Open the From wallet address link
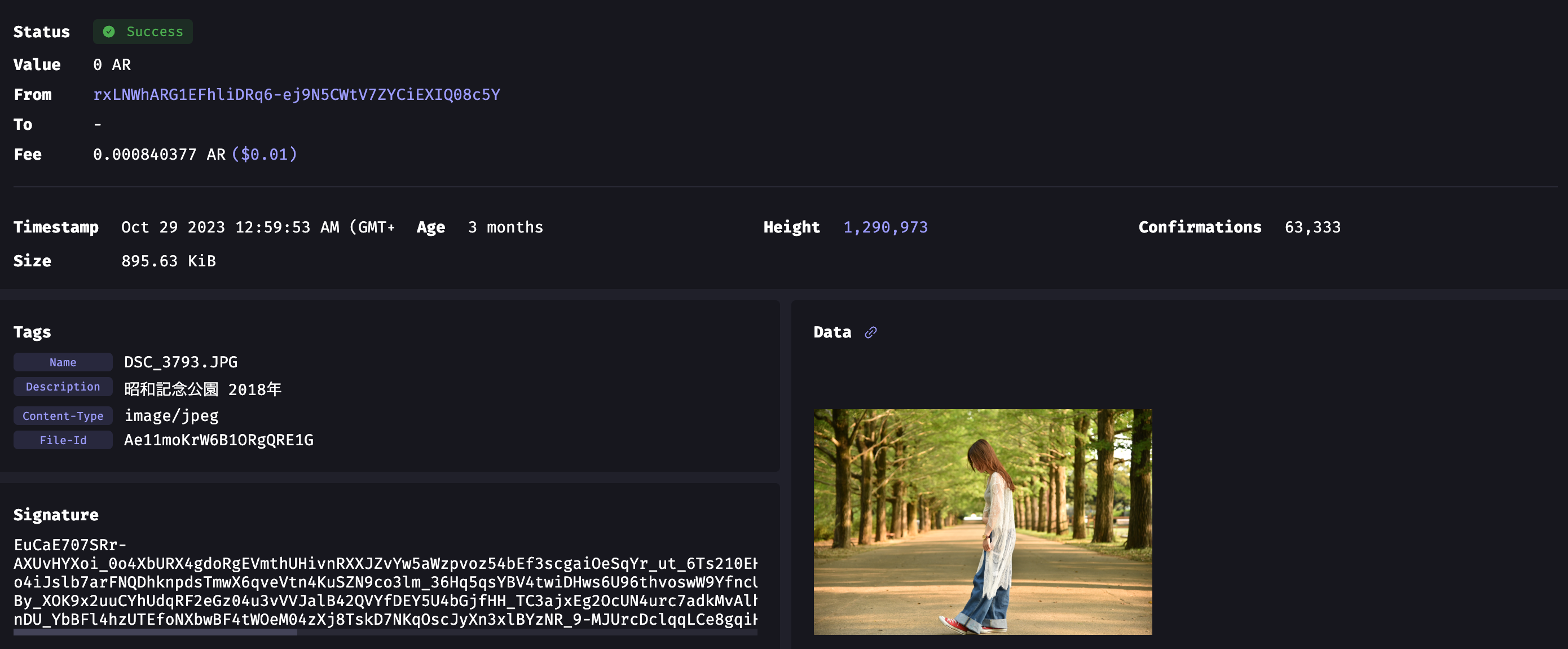Image resolution: width=1568 pixels, height=649 pixels. click(297, 94)
